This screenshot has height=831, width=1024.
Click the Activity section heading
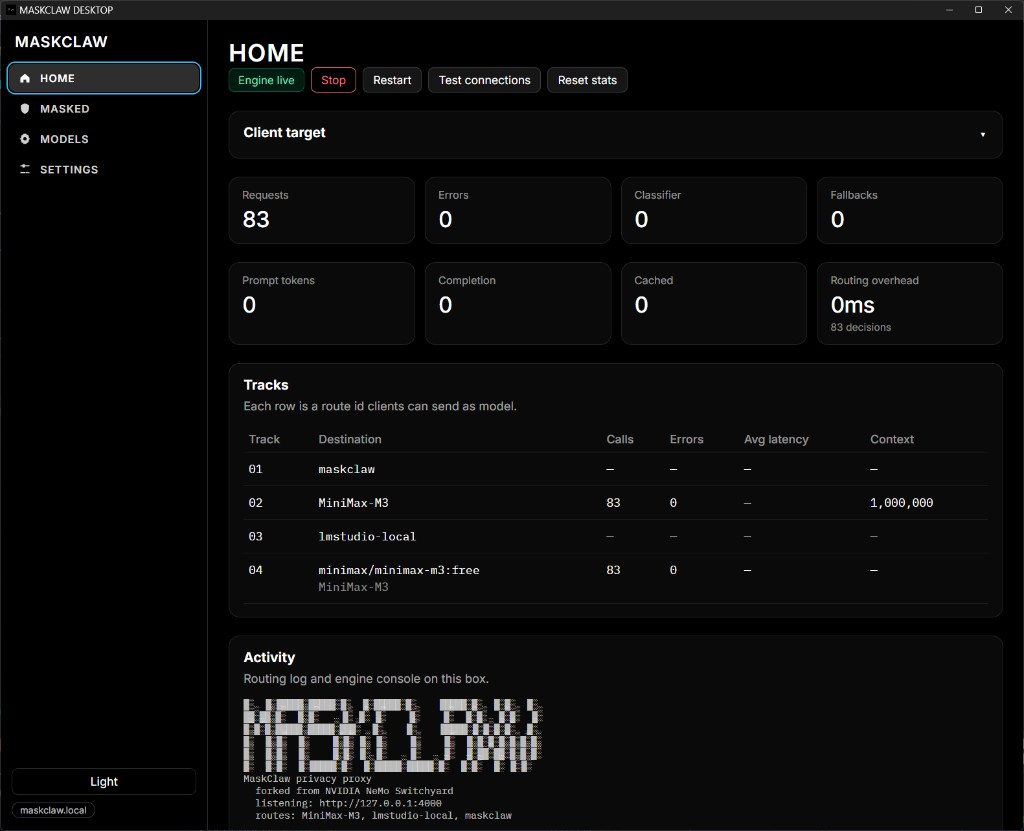coord(269,658)
